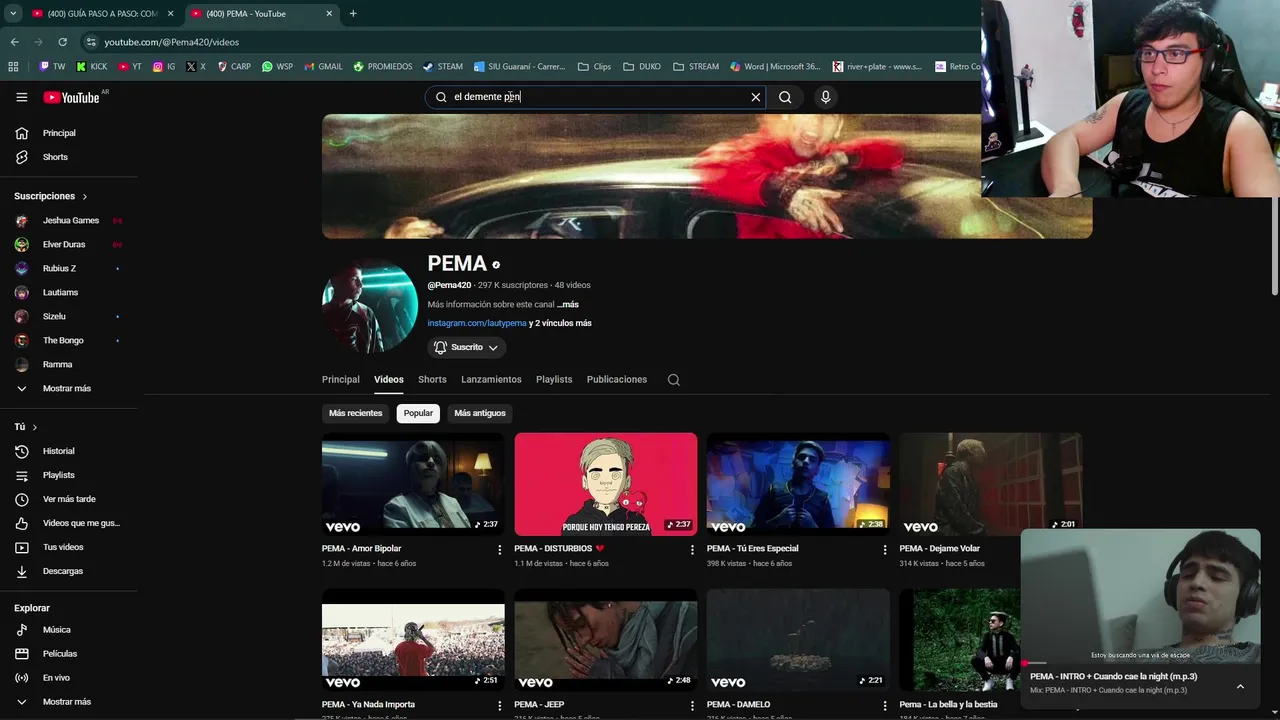
Task: Open browser tab search dropdown arrow
Action: point(13,14)
